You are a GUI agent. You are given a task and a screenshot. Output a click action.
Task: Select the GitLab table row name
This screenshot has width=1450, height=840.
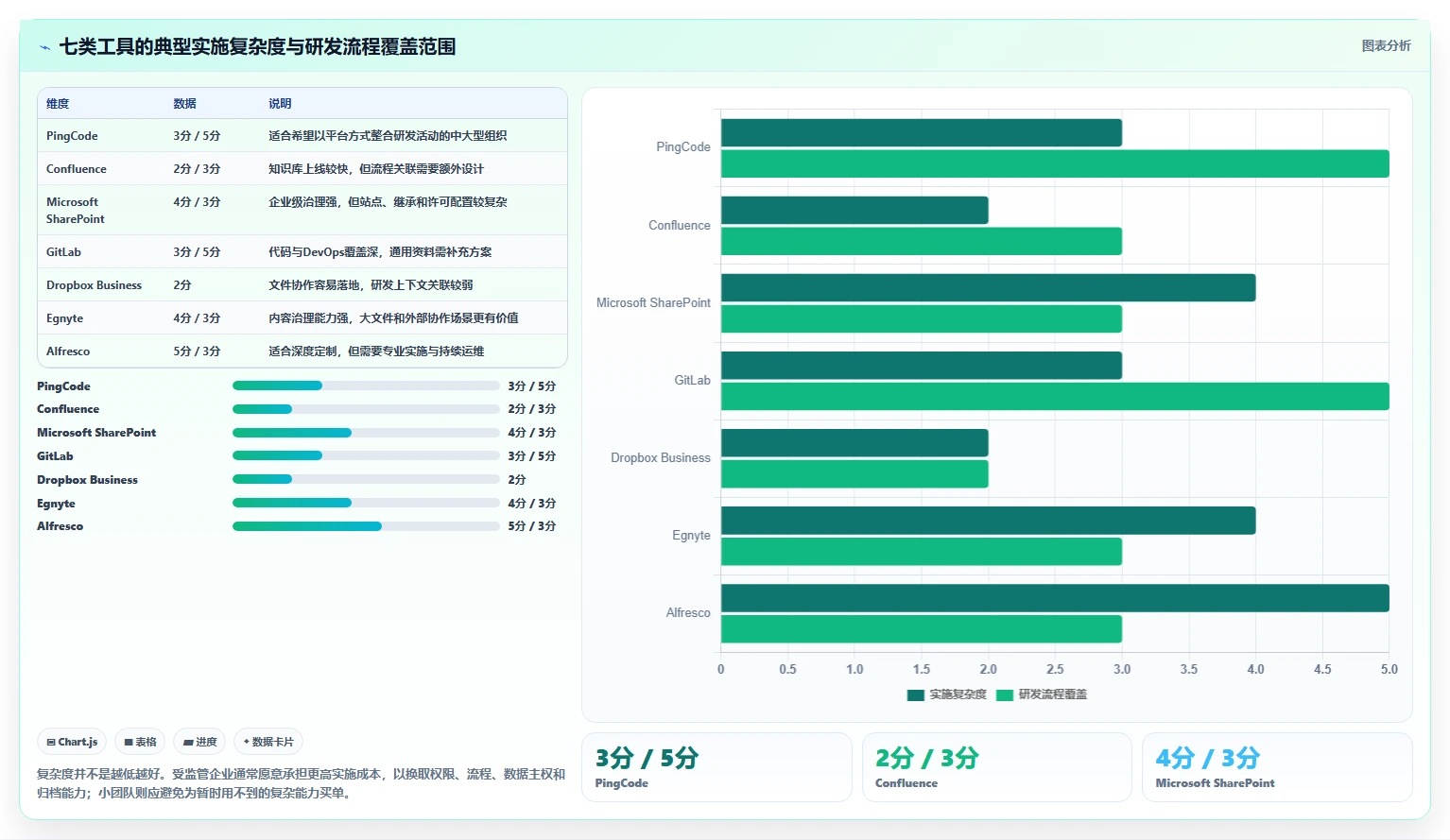coord(63,252)
